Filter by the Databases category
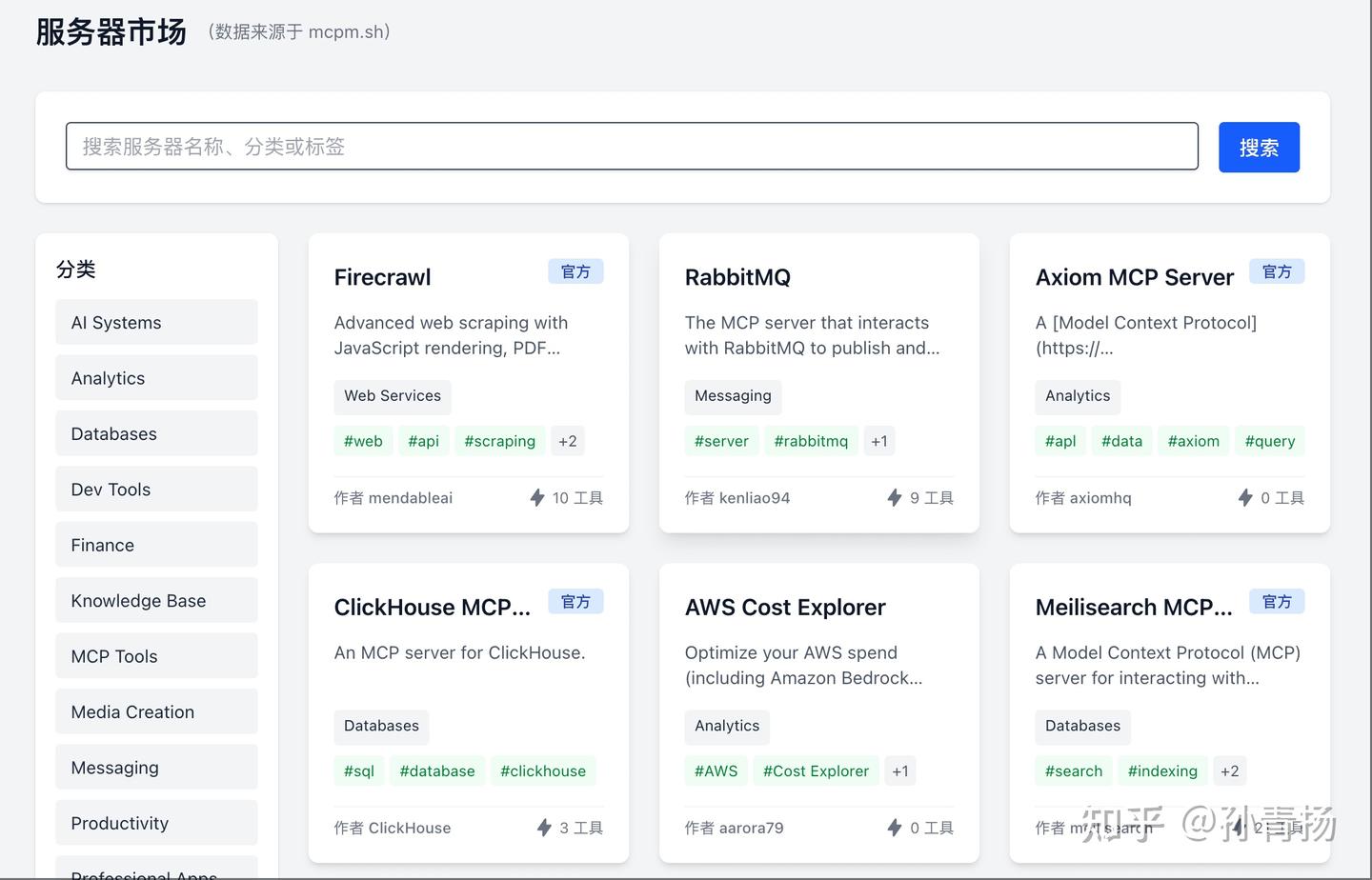Image resolution: width=1372 pixels, height=880 pixels. pos(156,434)
